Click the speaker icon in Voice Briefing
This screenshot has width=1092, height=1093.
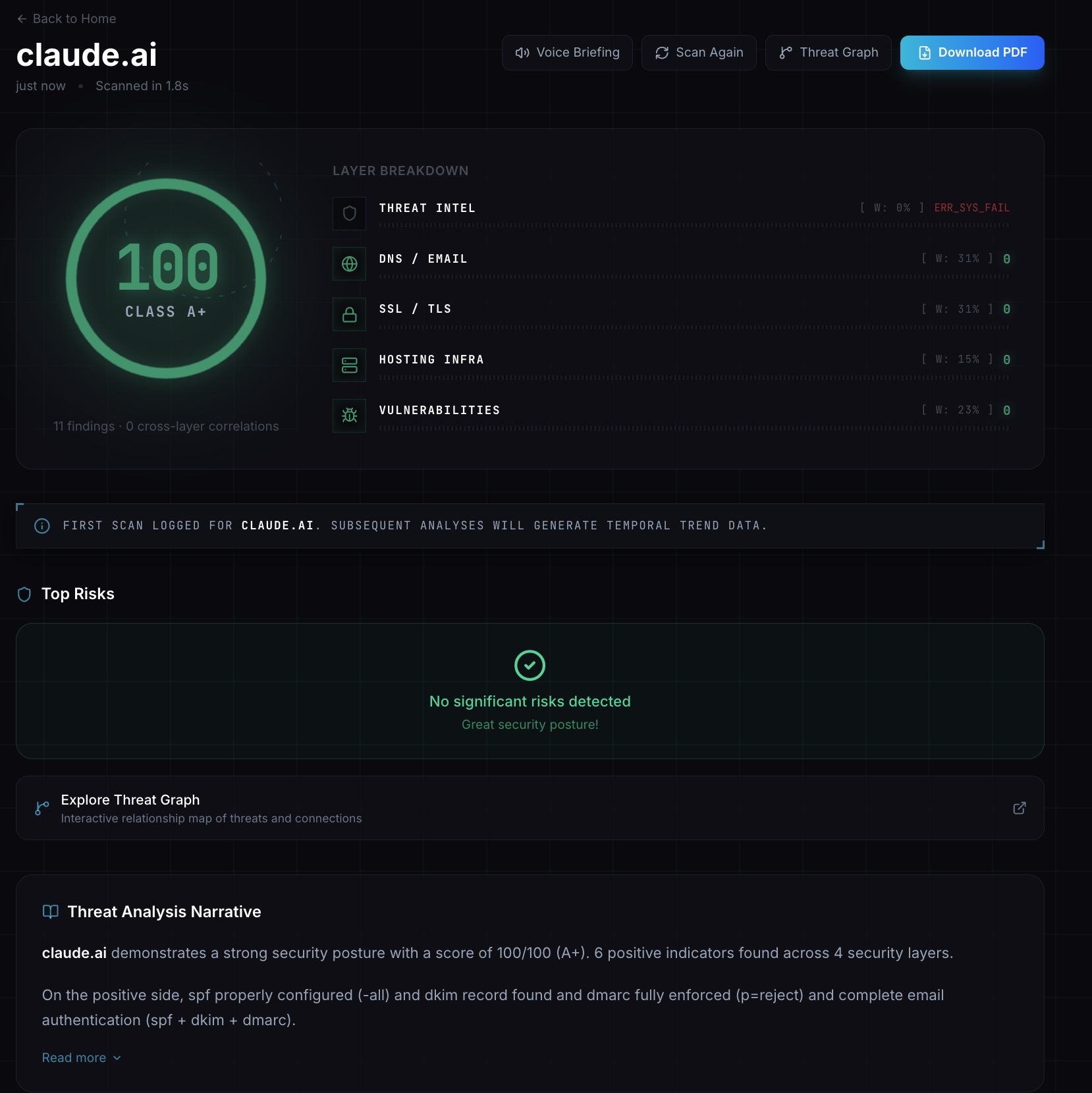[x=522, y=53]
